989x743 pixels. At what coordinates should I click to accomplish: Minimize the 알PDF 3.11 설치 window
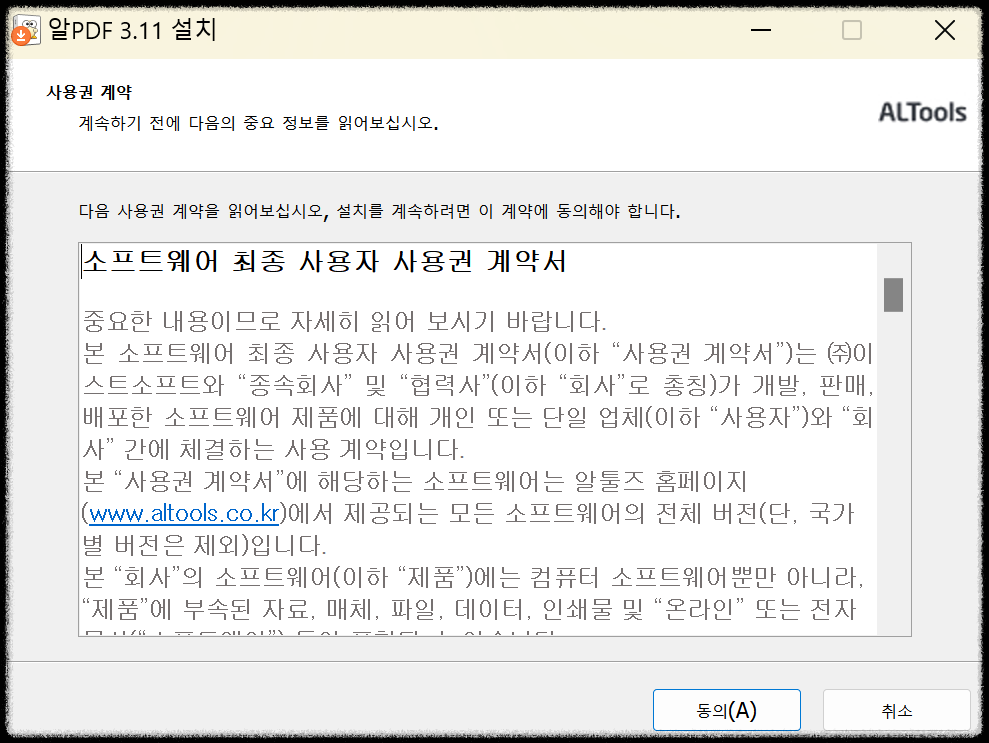(760, 30)
